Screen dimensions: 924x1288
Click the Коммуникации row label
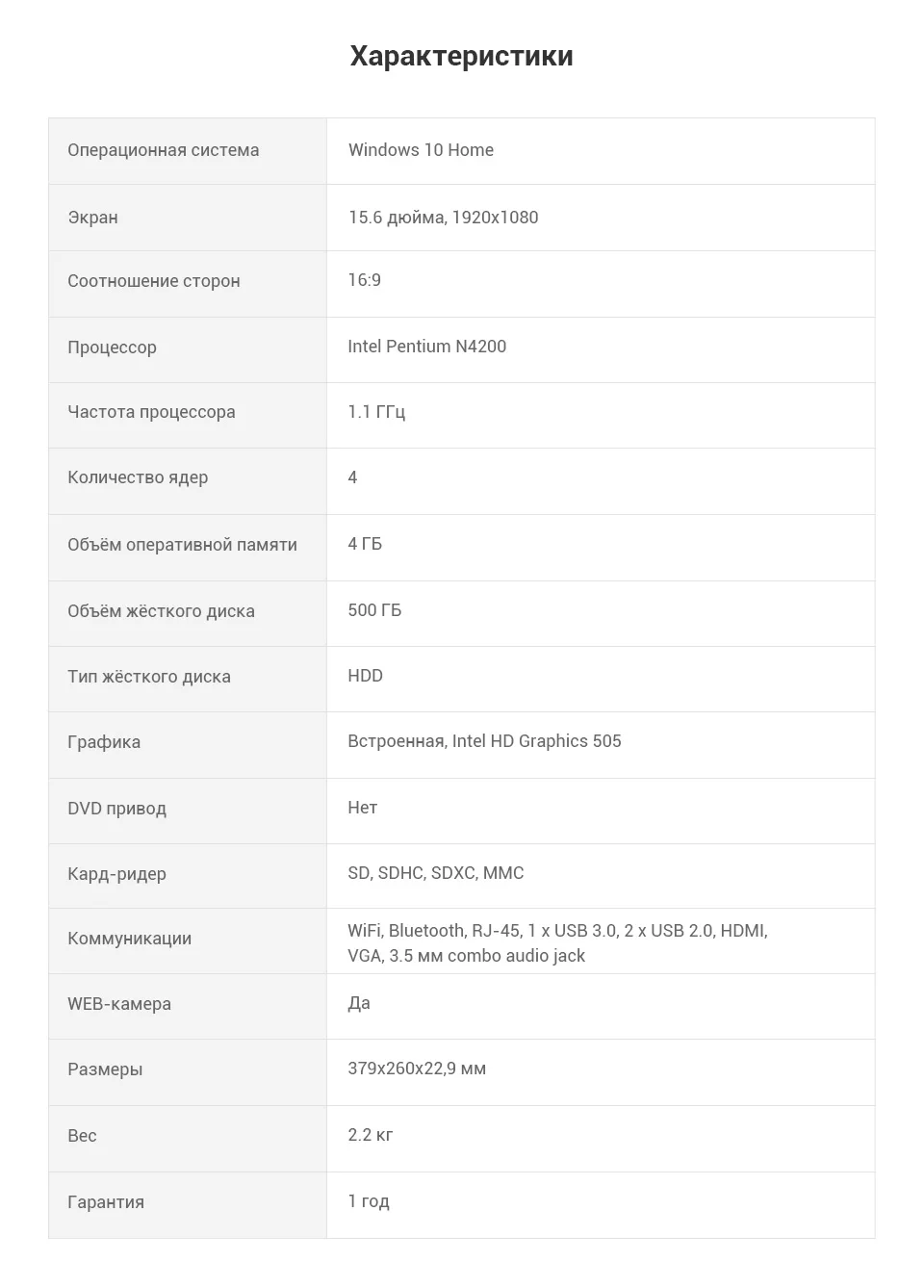coord(129,939)
